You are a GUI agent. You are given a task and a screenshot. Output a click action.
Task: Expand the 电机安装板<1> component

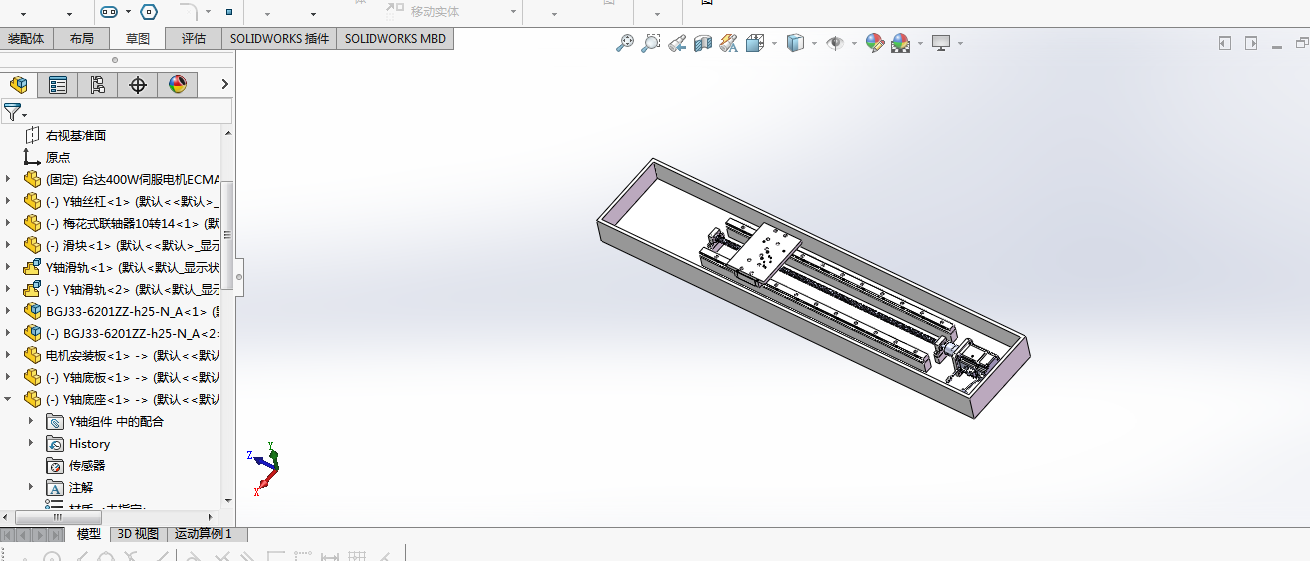tap(8, 355)
